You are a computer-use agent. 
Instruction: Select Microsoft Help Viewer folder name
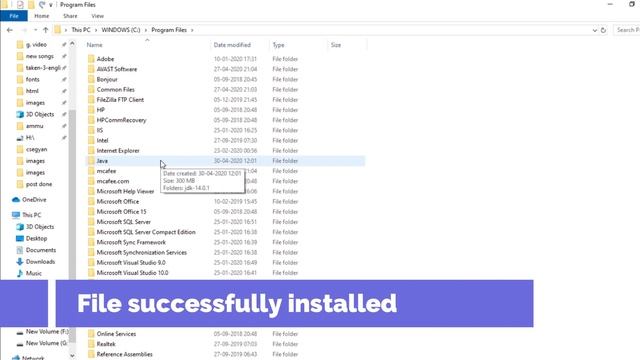tap(125, 191)
